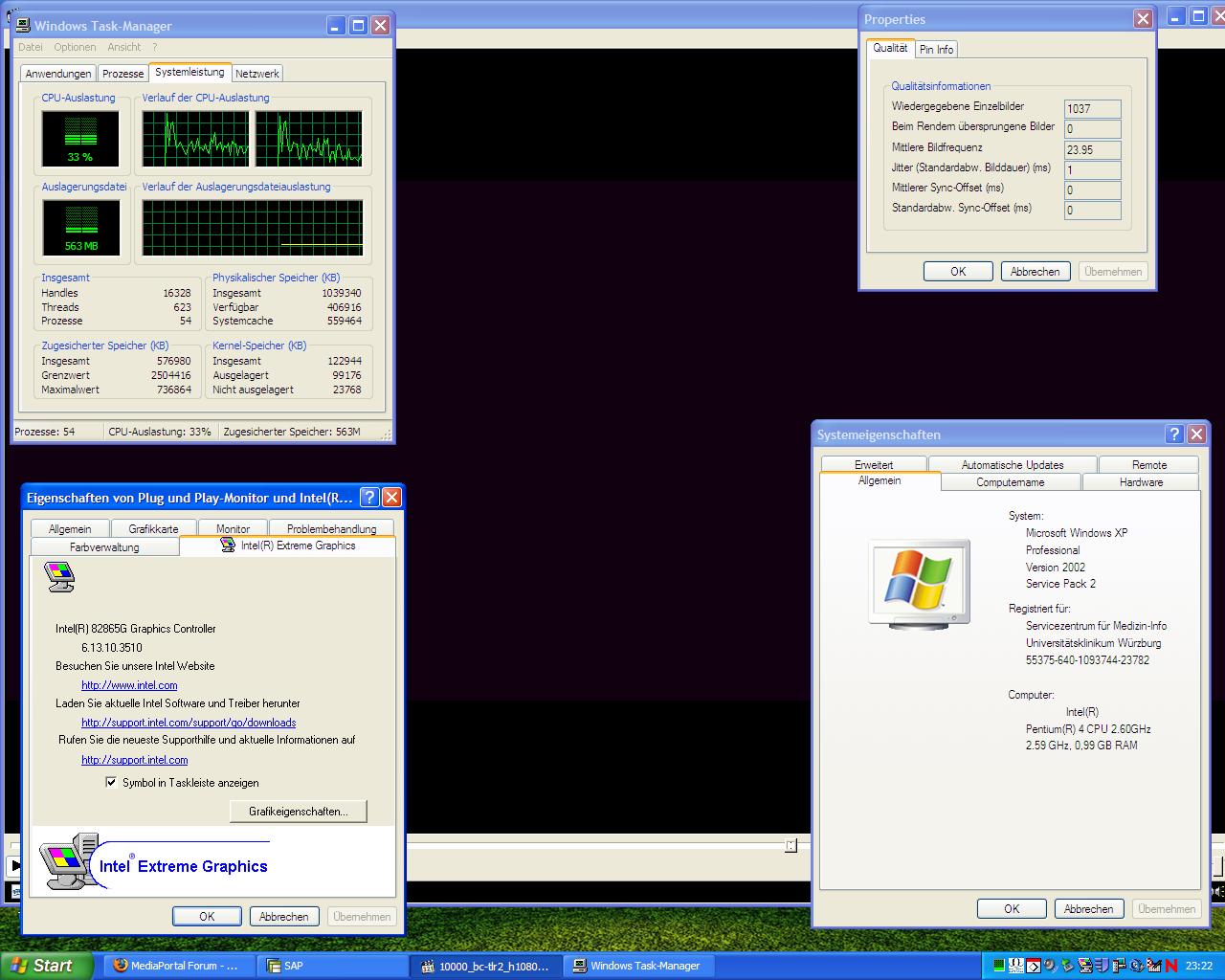Click the help question mark in Systemeigenschaften
This screenshot has width=1225, height=980.
1174,434
